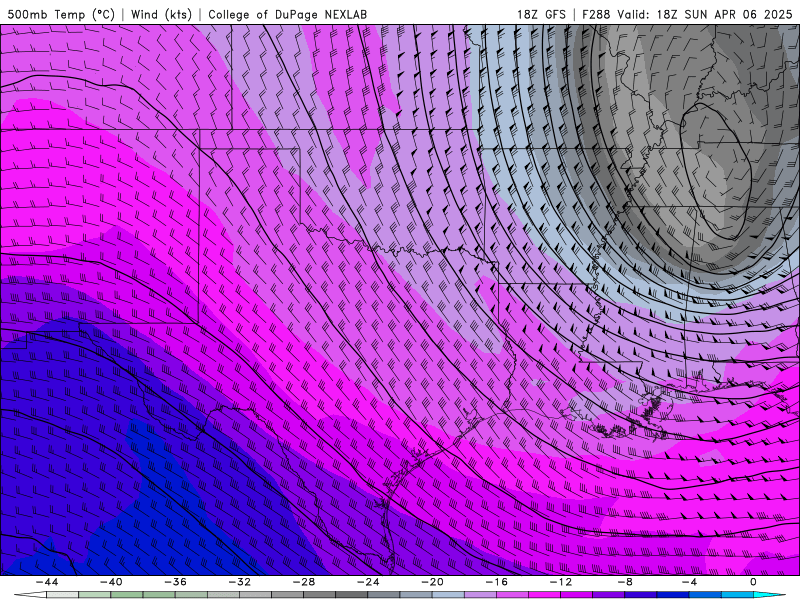Select the 0 temperature scale label
This screenshot has width=800, height=600.
click(x=754, y=582)
